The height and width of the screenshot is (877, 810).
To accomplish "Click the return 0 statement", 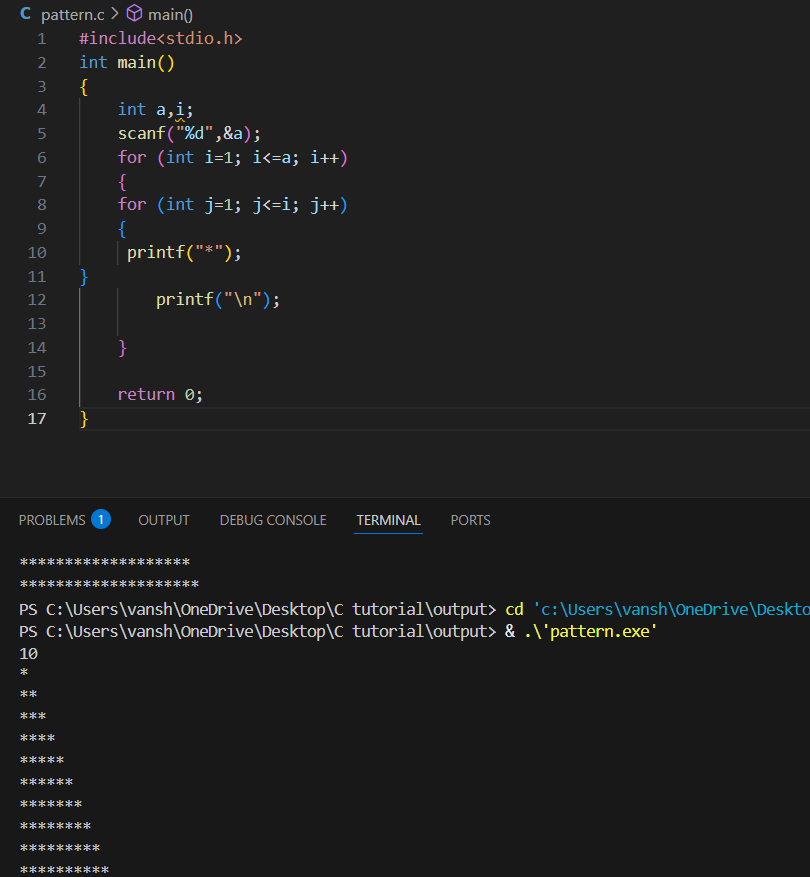I will pyautogui.click(x=160, y=394).
